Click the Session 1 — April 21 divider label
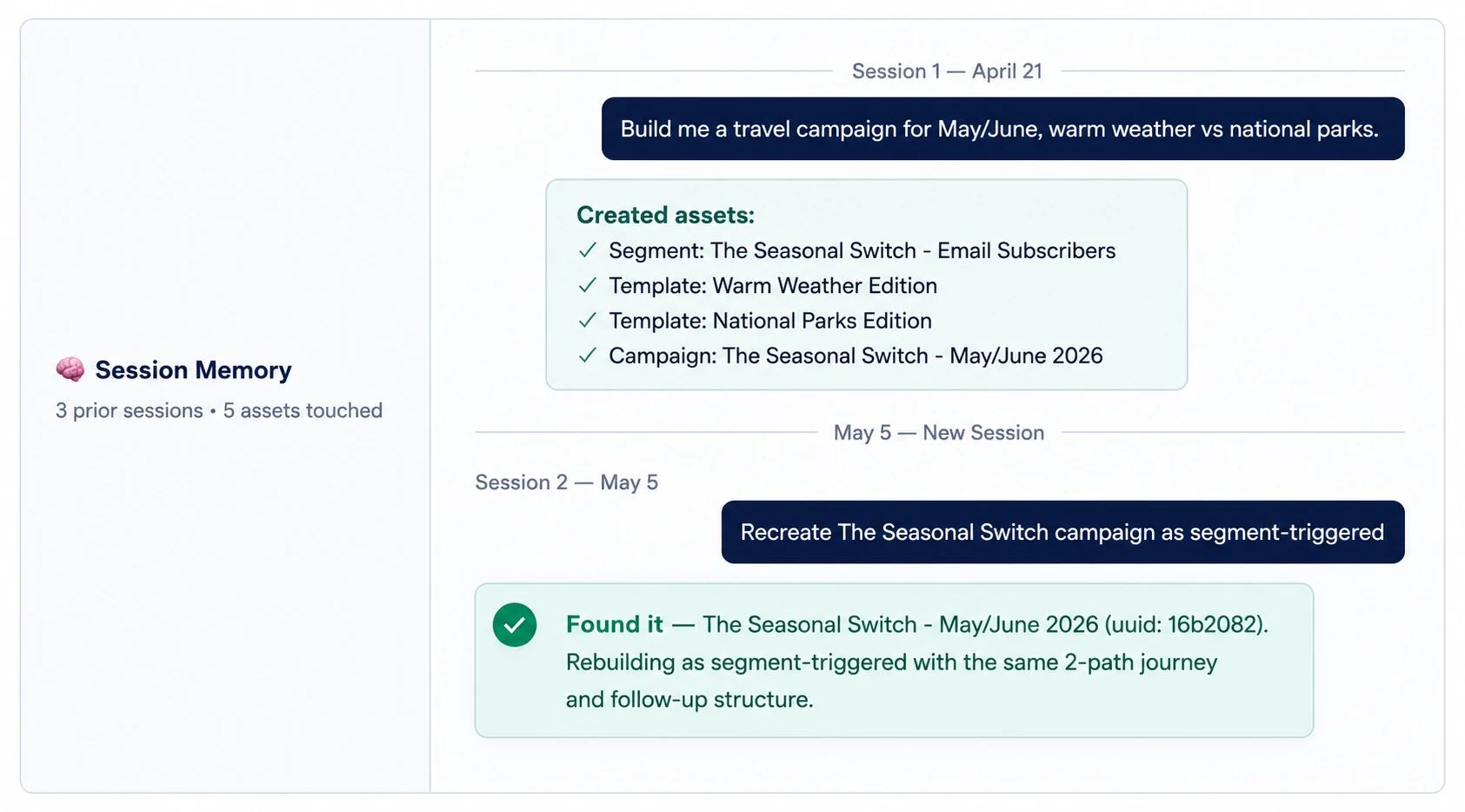 click(x=947, y=71)
